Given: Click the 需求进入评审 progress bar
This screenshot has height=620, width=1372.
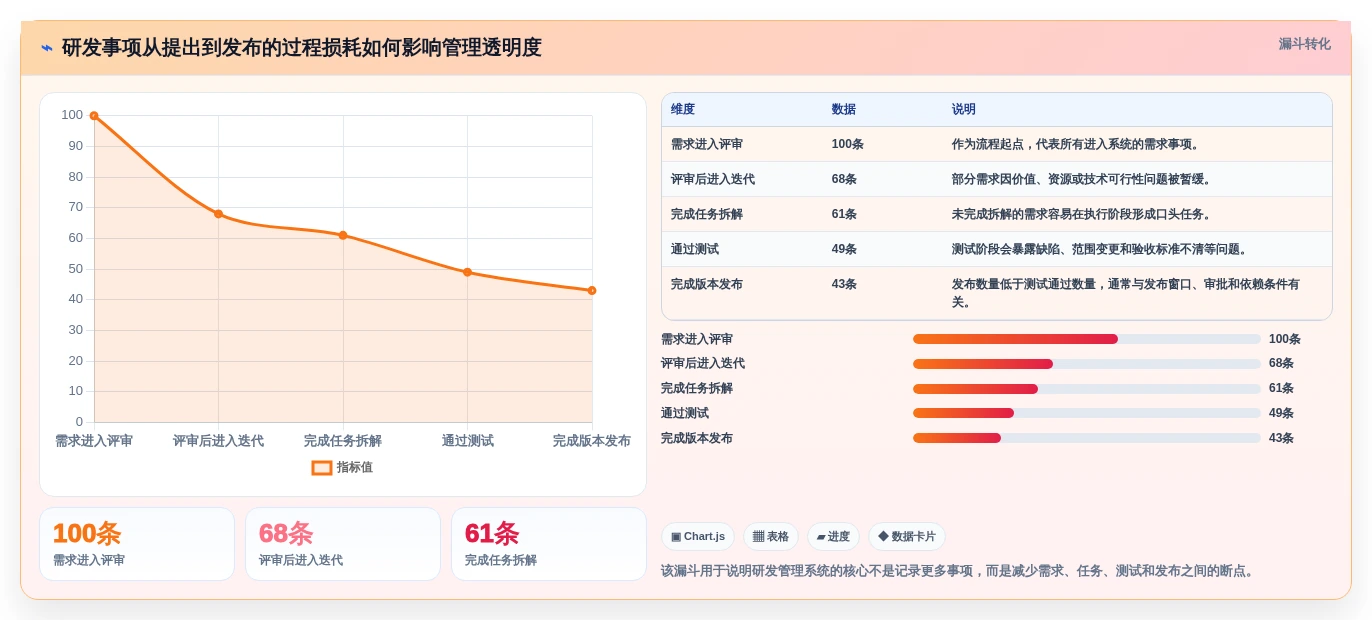Looking at the screenshot, I should [x=1087, y=339].
